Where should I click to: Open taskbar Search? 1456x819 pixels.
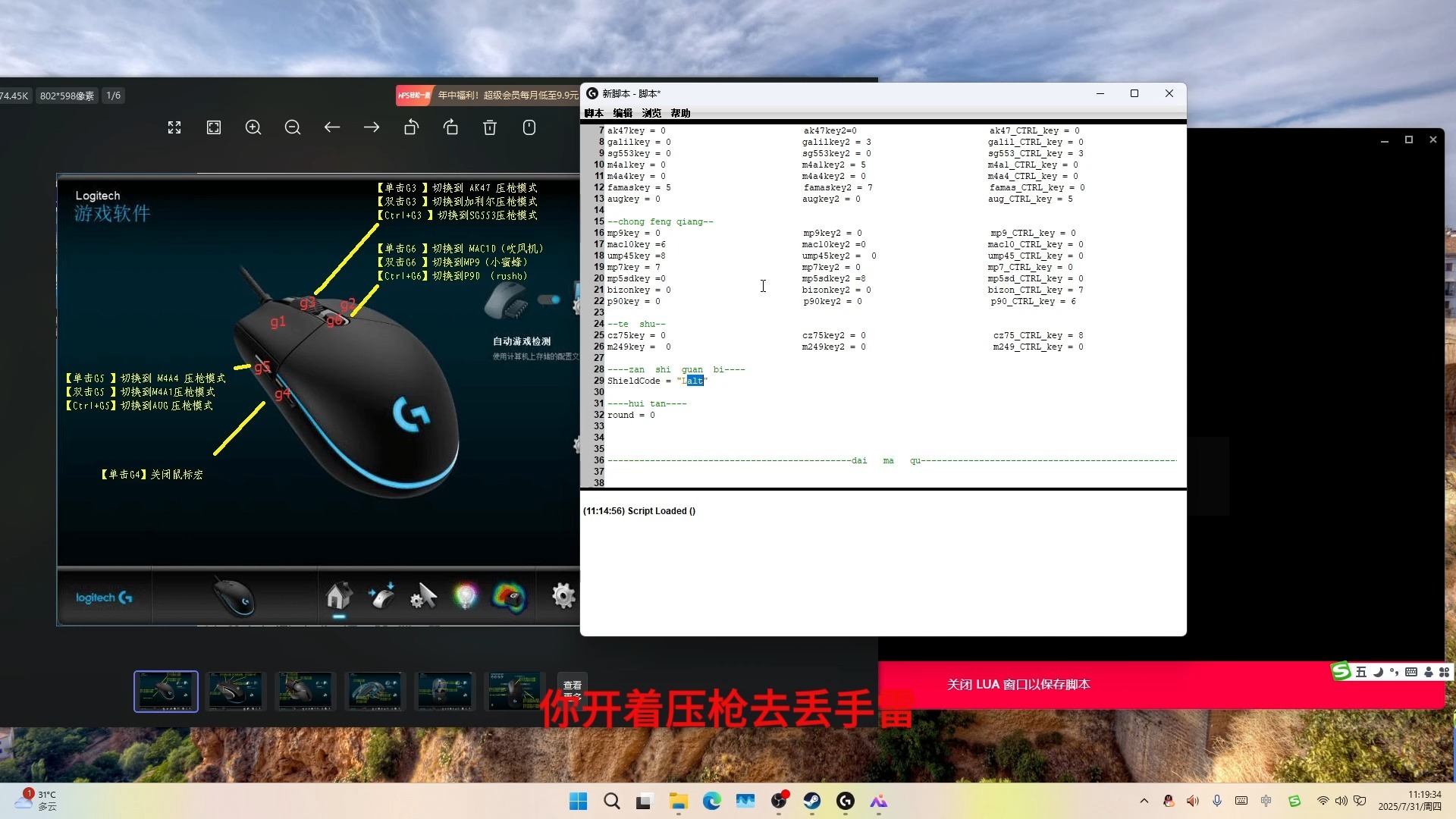point(611,801)
